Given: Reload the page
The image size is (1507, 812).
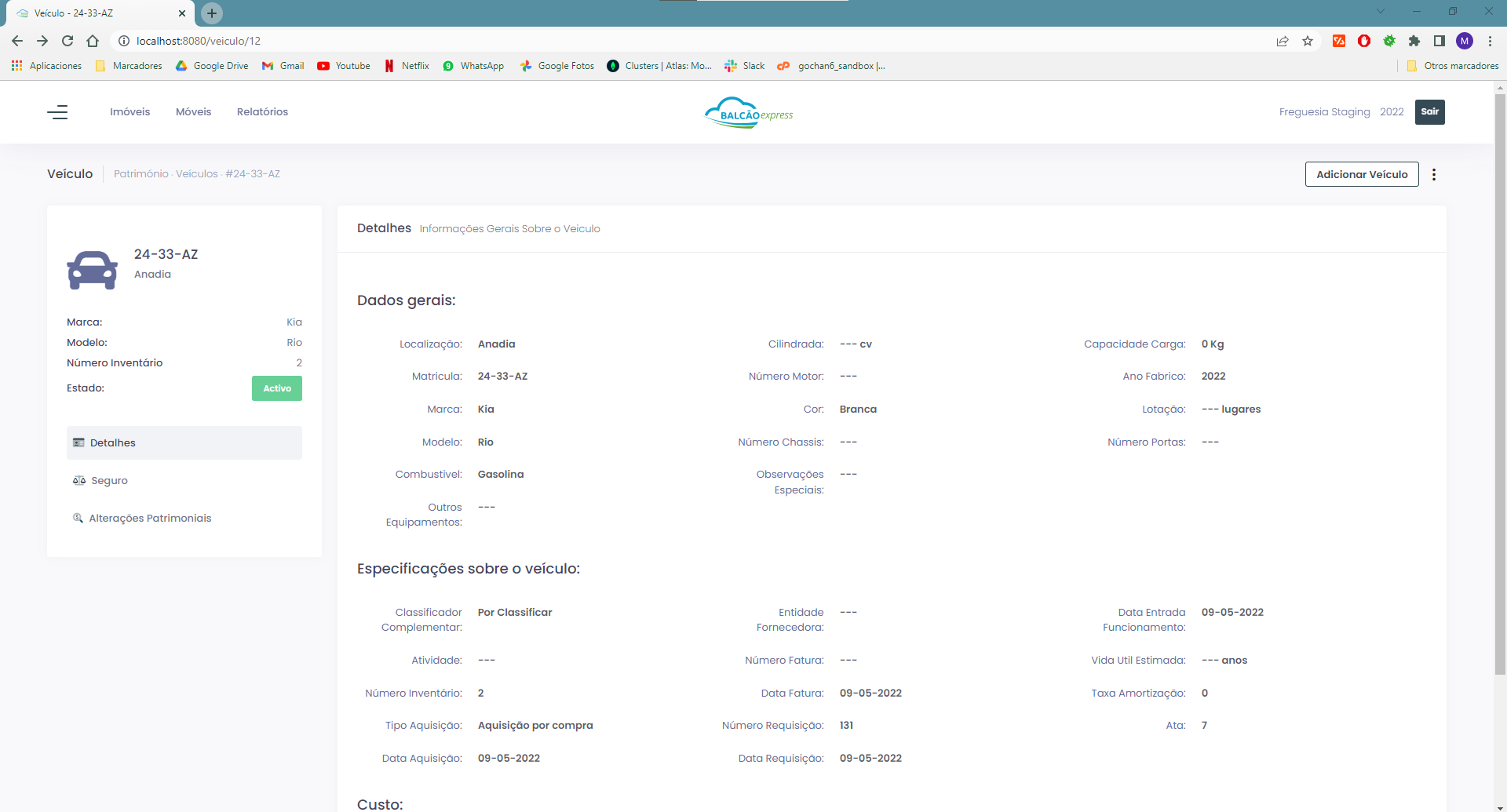Looking at the screenshot, I should click(68, 41).
